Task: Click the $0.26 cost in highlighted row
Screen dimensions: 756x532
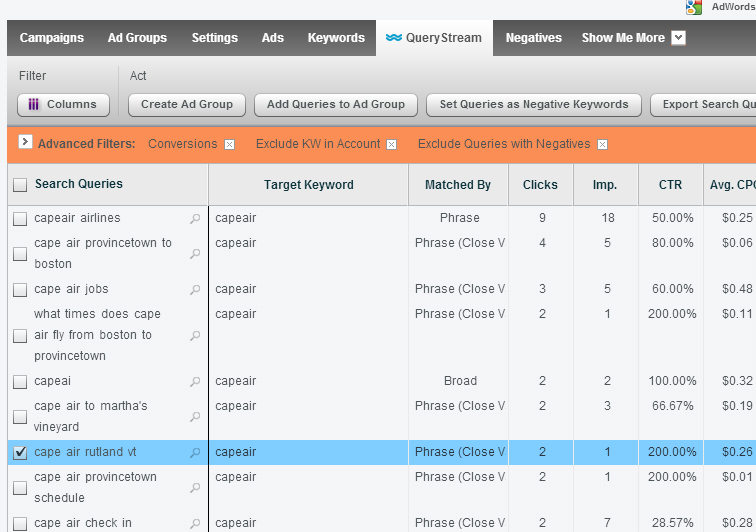Action: [x=737, y=452]
